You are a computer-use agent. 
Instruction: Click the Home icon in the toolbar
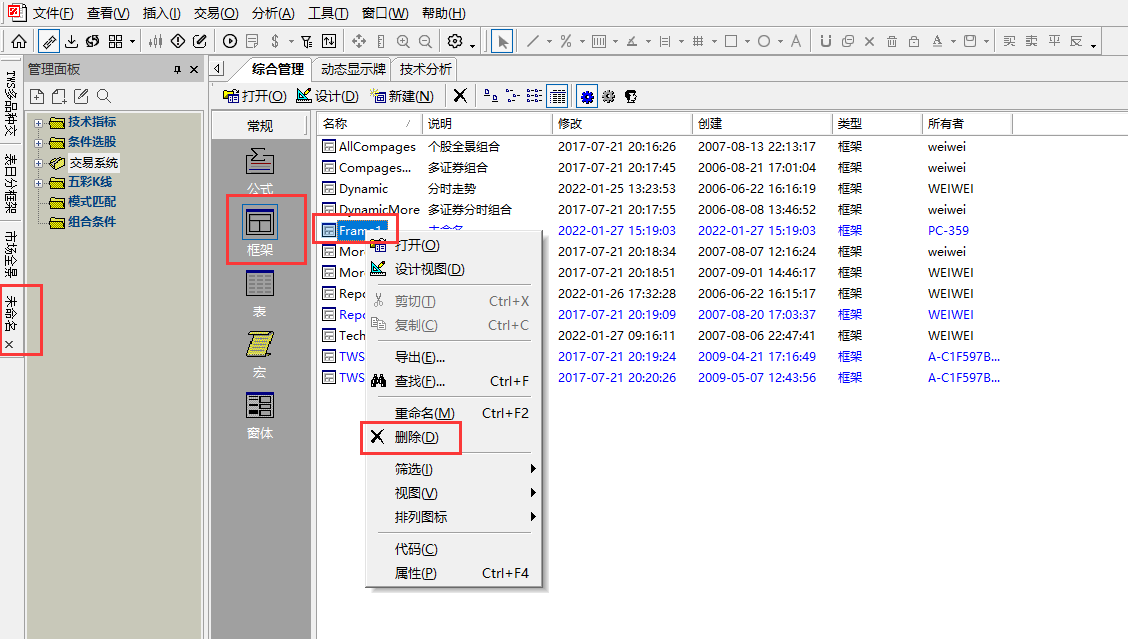pyautogui.click(x=19, y=41)
